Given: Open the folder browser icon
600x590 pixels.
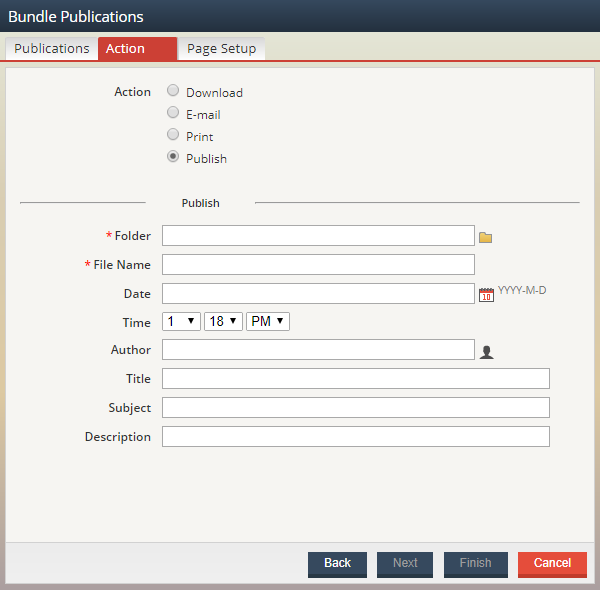Looking at the screenshot, I should pyautogui.click(x=485, y=237).
